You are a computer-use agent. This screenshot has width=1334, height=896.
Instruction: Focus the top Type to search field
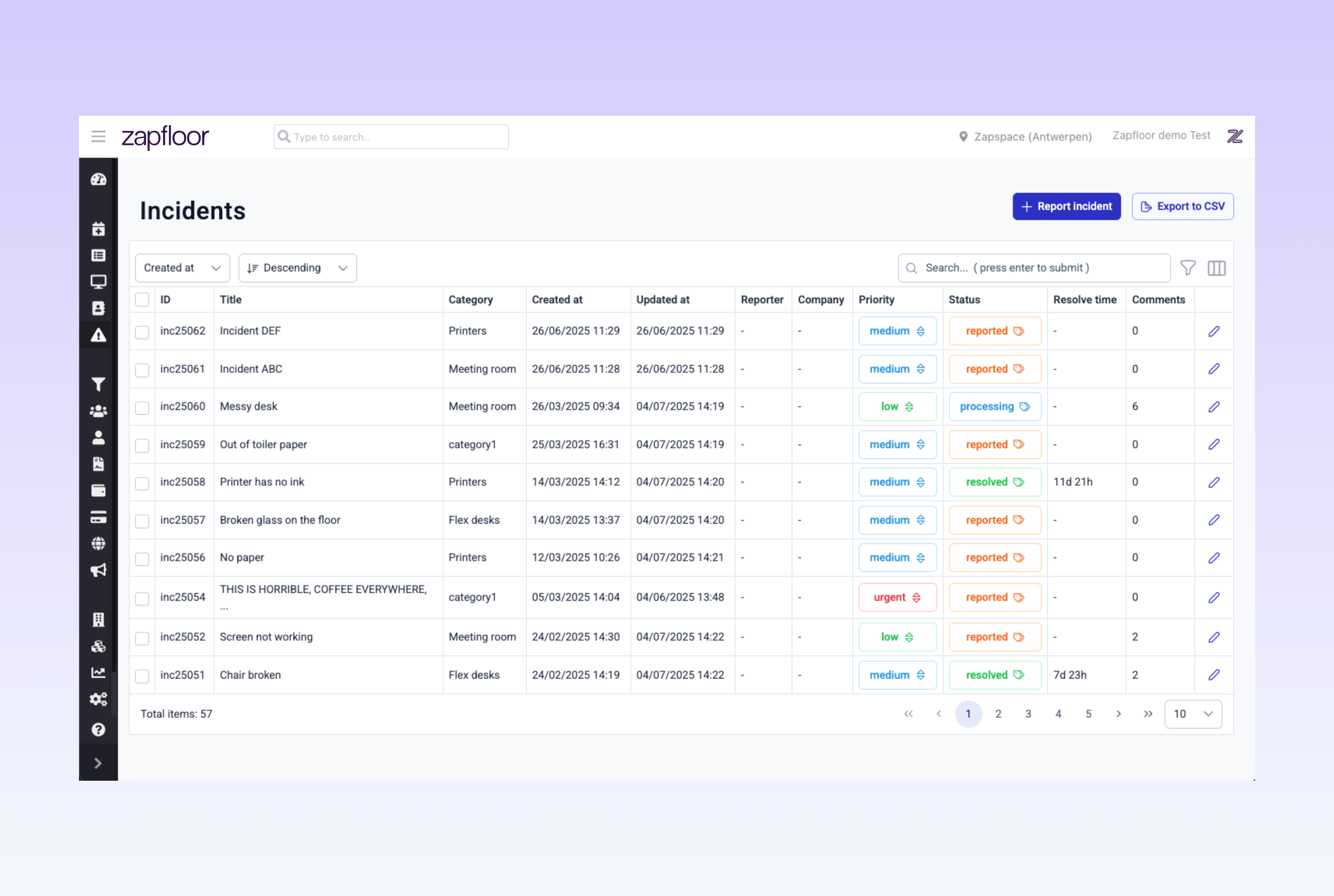tap(391, 136)
